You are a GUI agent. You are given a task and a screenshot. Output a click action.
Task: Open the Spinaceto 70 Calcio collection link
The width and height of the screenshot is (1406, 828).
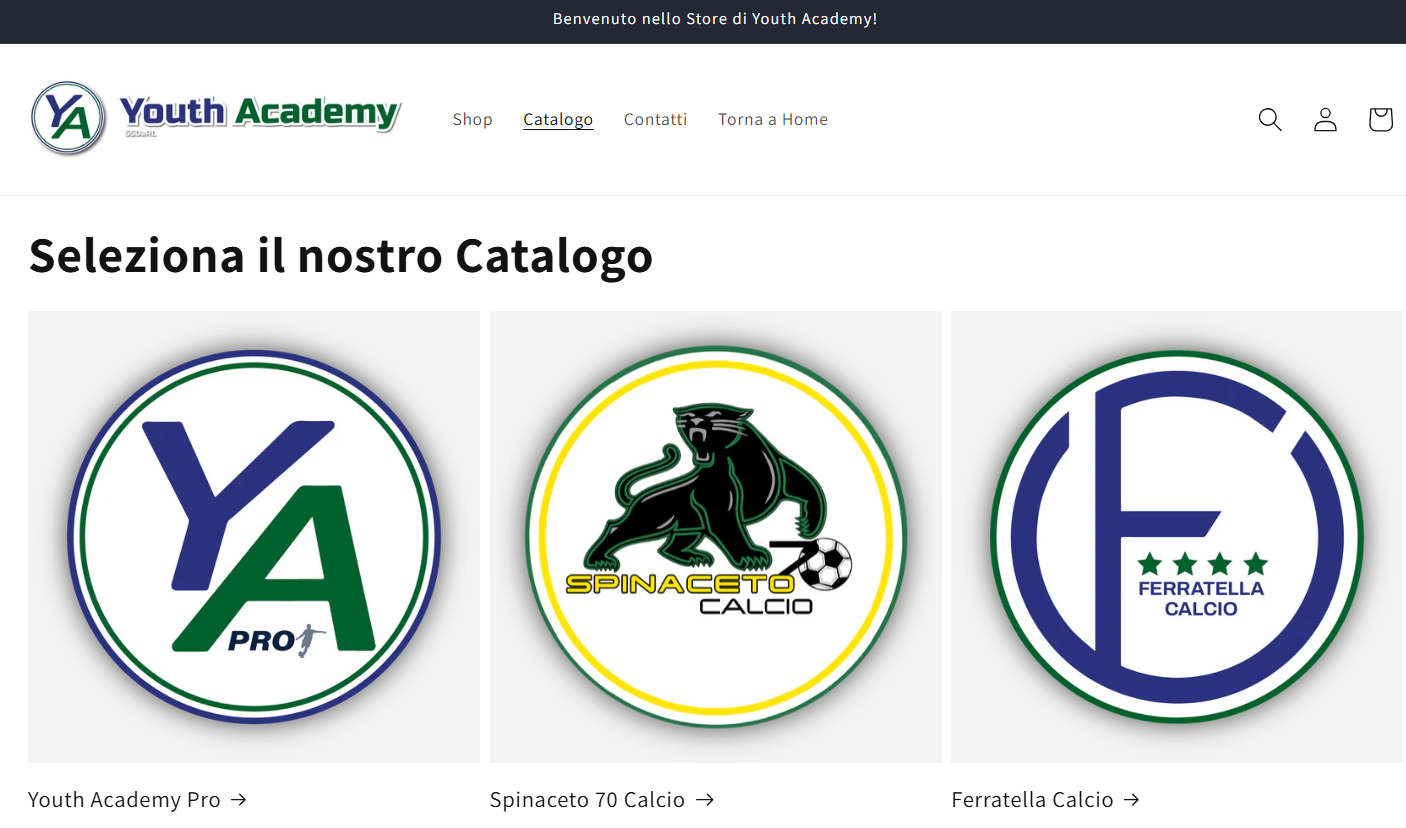pos(587,799)
